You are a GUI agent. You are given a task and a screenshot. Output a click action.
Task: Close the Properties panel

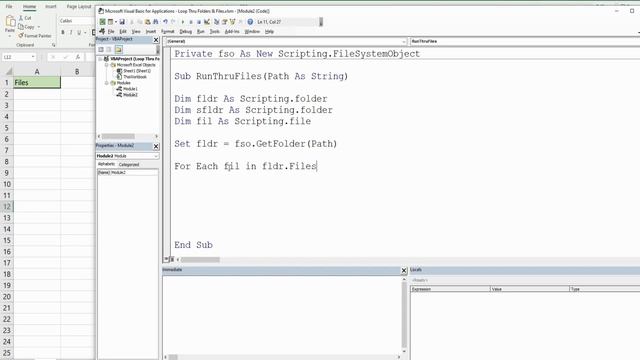(156, 146)
